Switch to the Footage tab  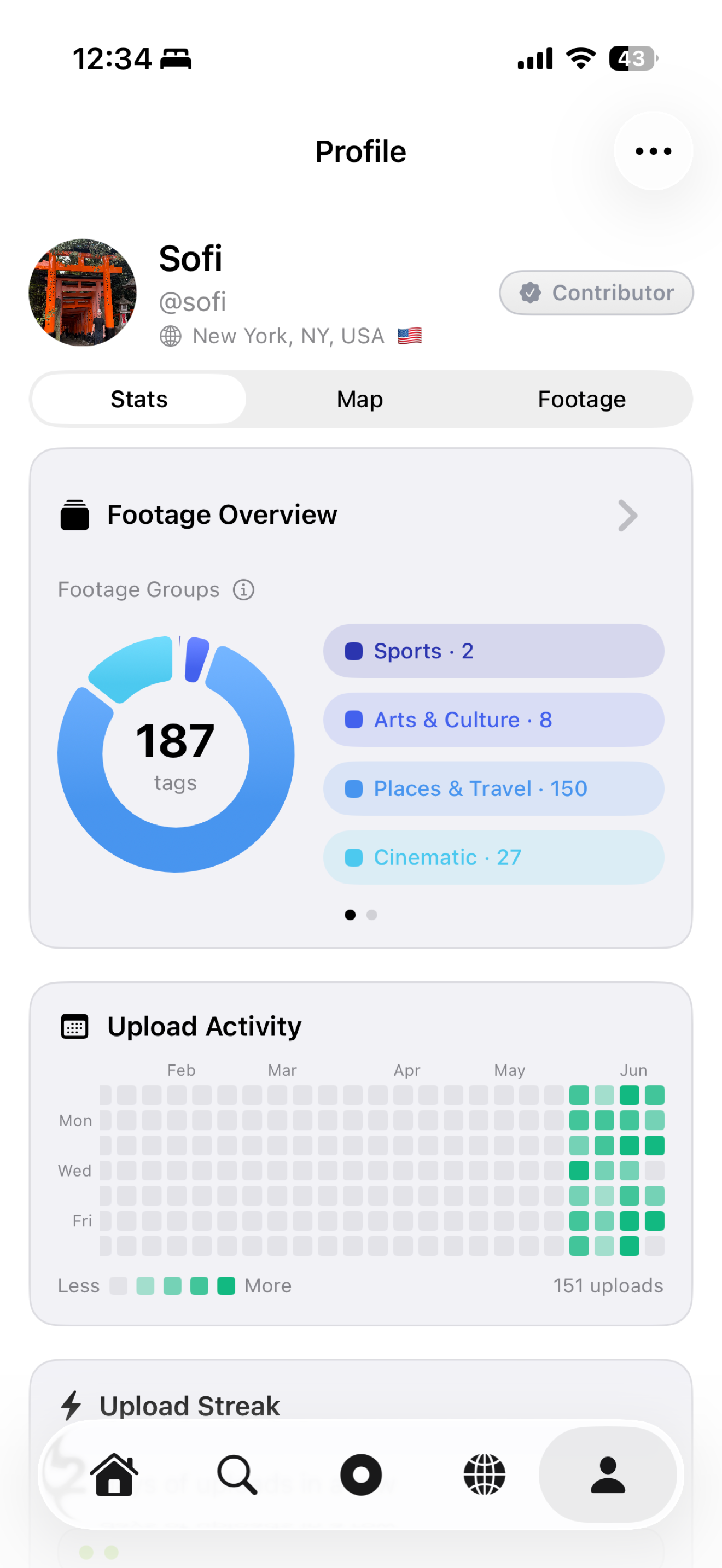[x=581, y=399]
